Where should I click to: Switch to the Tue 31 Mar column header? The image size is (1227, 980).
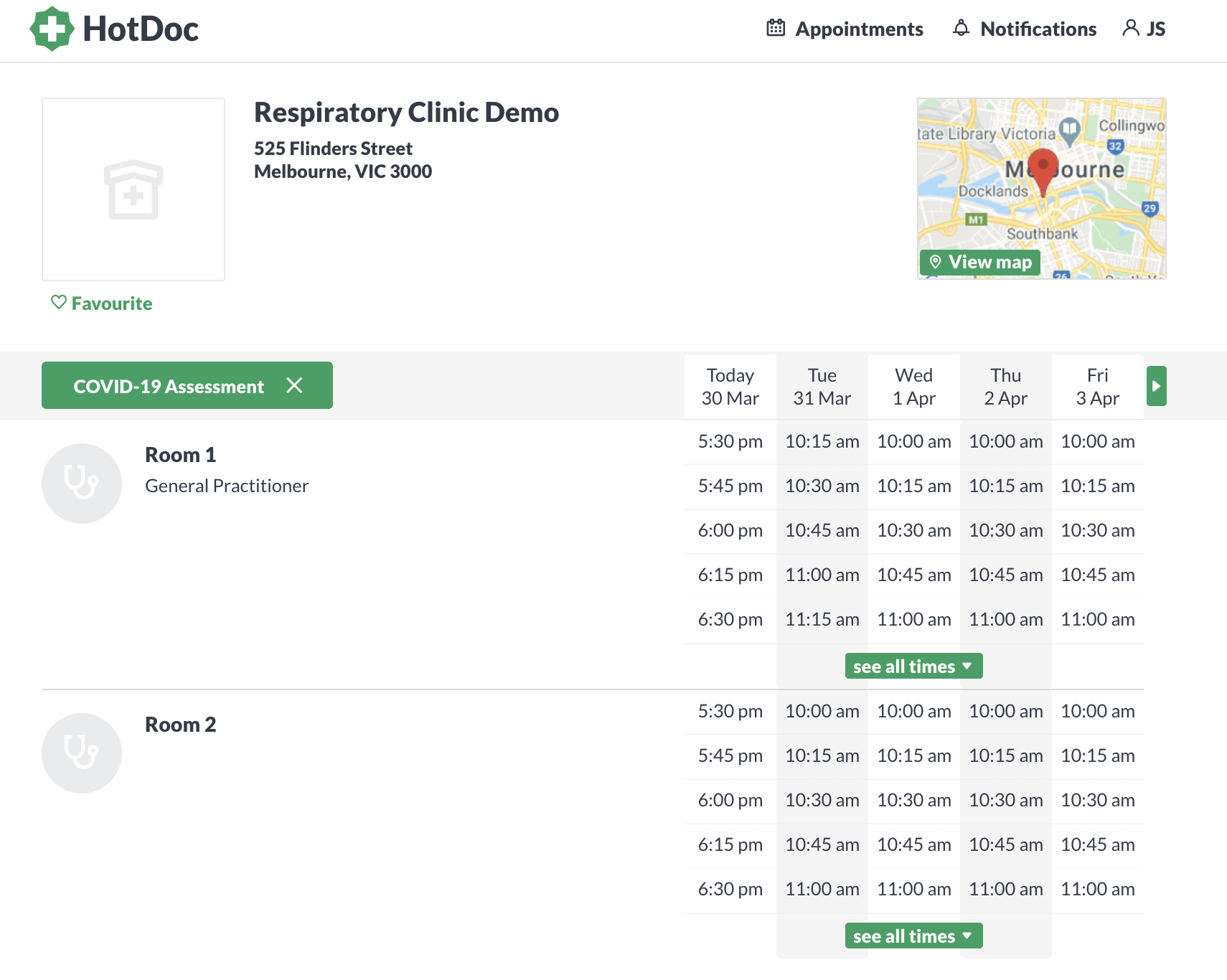[822, 386]
